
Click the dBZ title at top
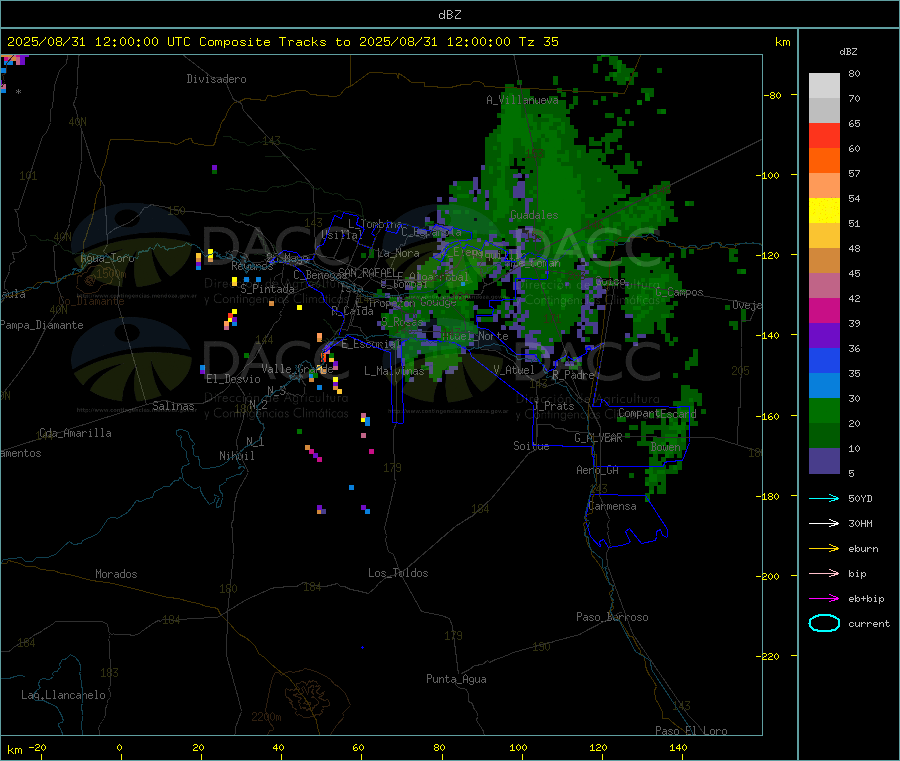[449, 15]
